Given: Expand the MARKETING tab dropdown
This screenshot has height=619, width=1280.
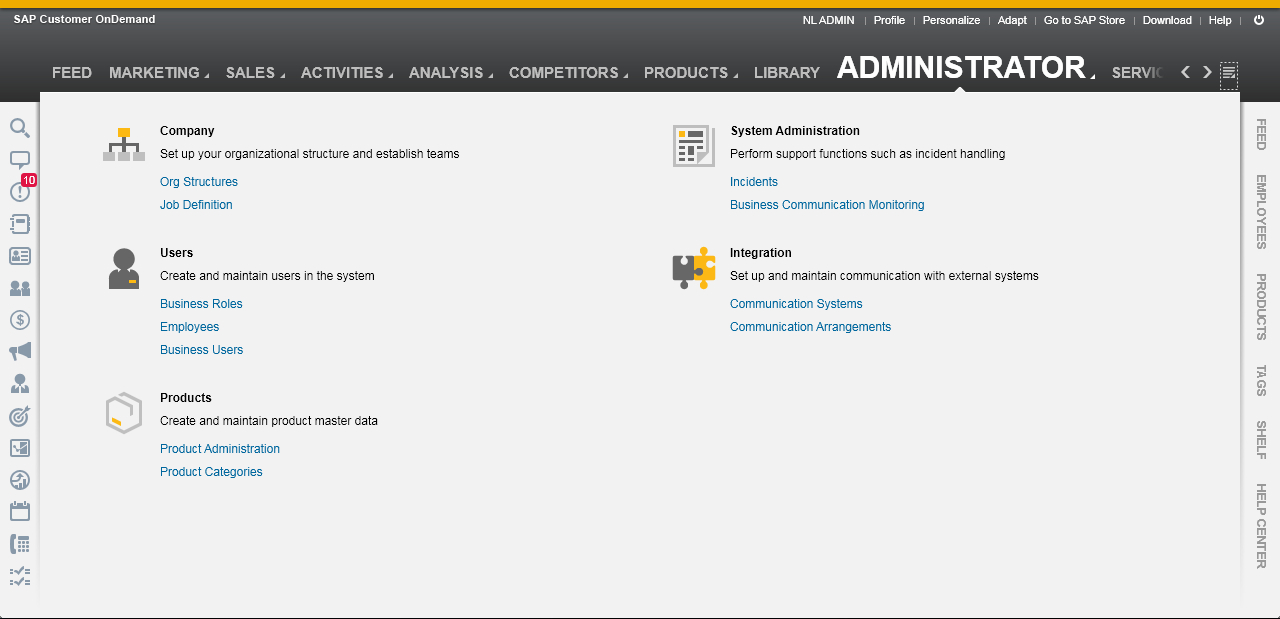Looking at the screenshot, I should (x=207, y=76).
